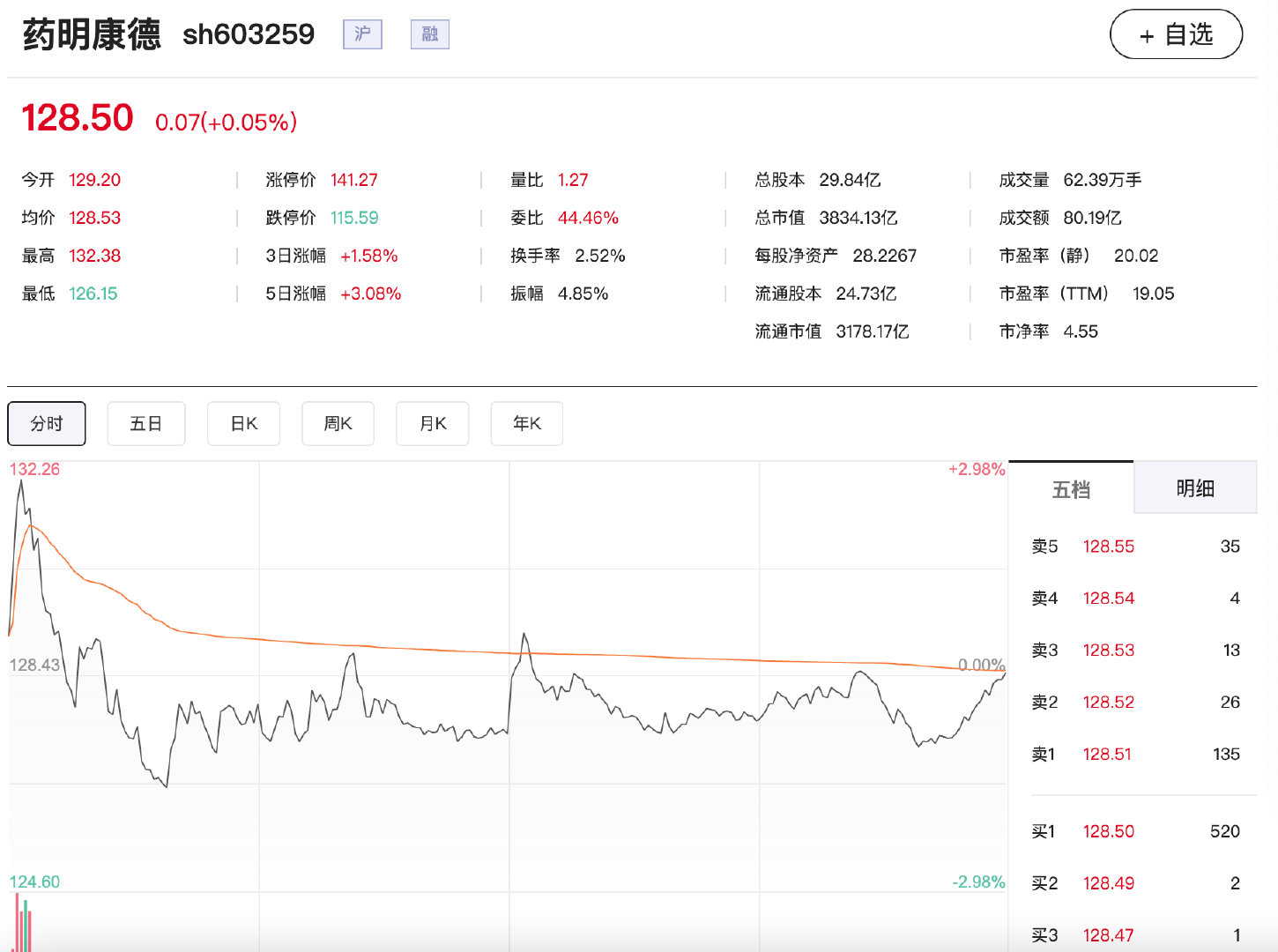Click the 总股本 value 29.84亿

850,180
